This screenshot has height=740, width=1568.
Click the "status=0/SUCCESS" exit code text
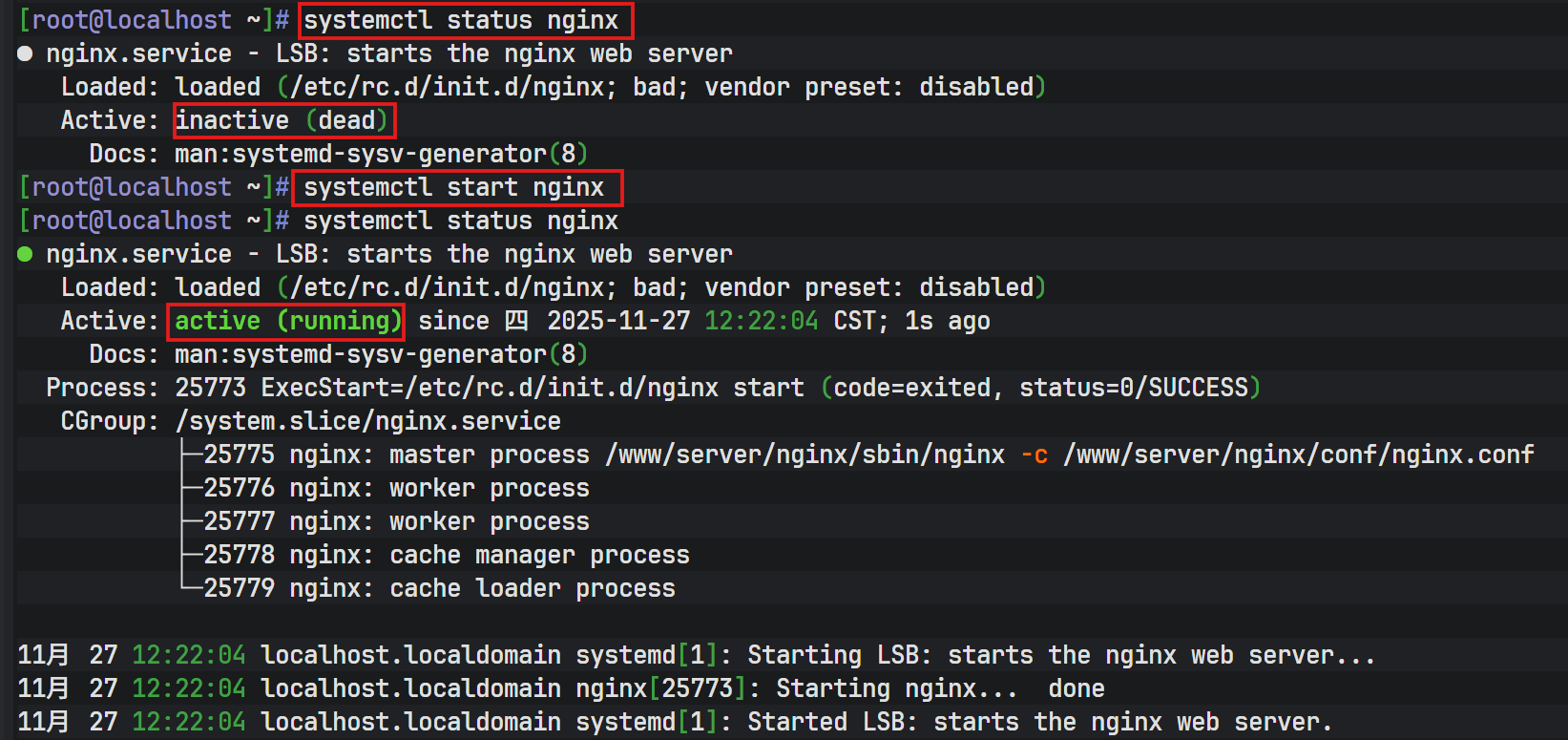[x=1134, y=388]
